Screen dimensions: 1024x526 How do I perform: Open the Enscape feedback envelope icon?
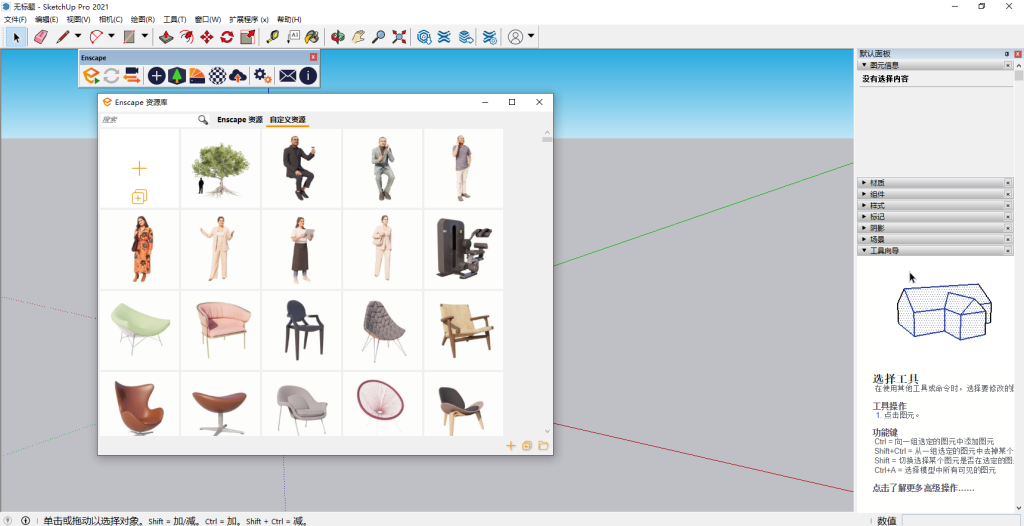(287, 75)
